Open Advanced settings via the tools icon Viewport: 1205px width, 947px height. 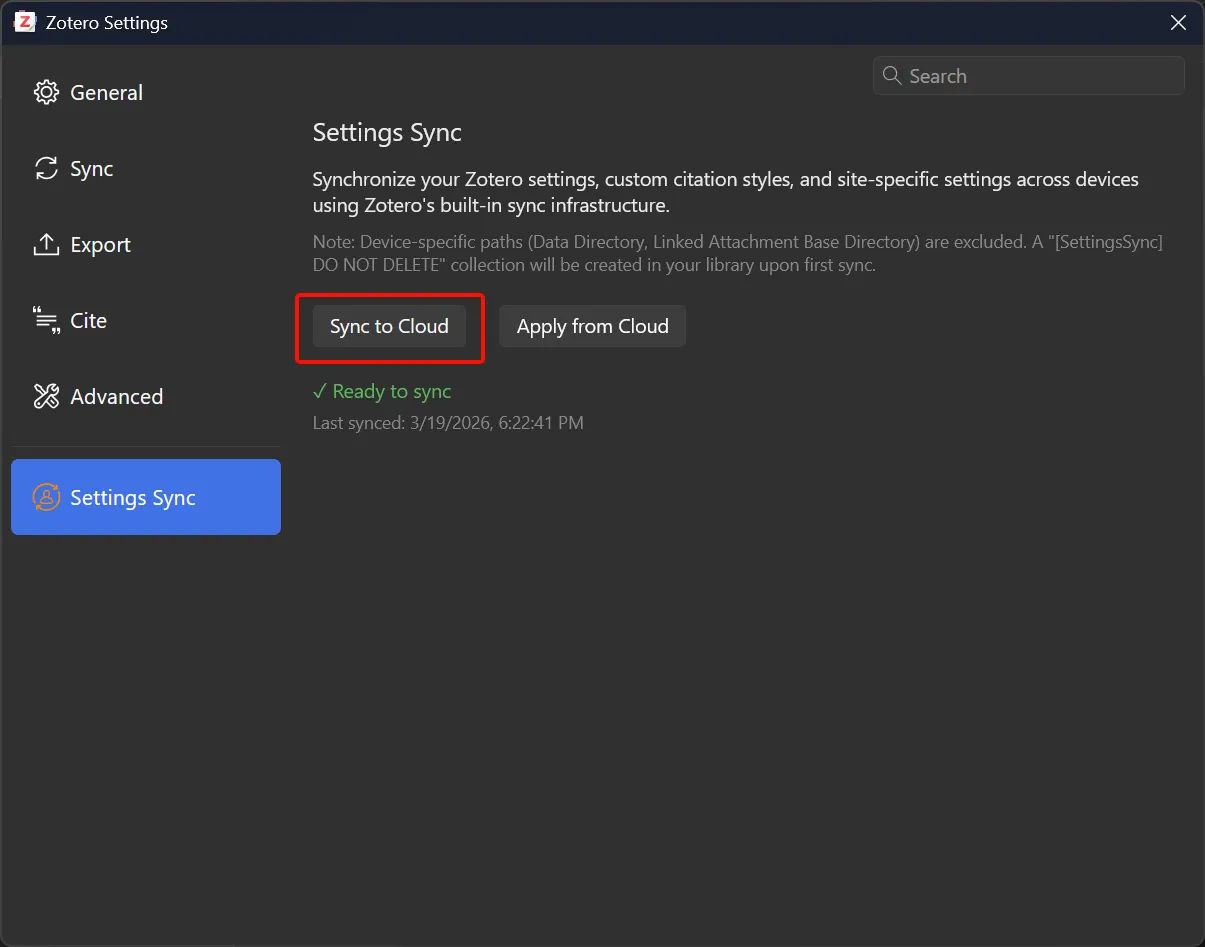[x=46, y=396]
